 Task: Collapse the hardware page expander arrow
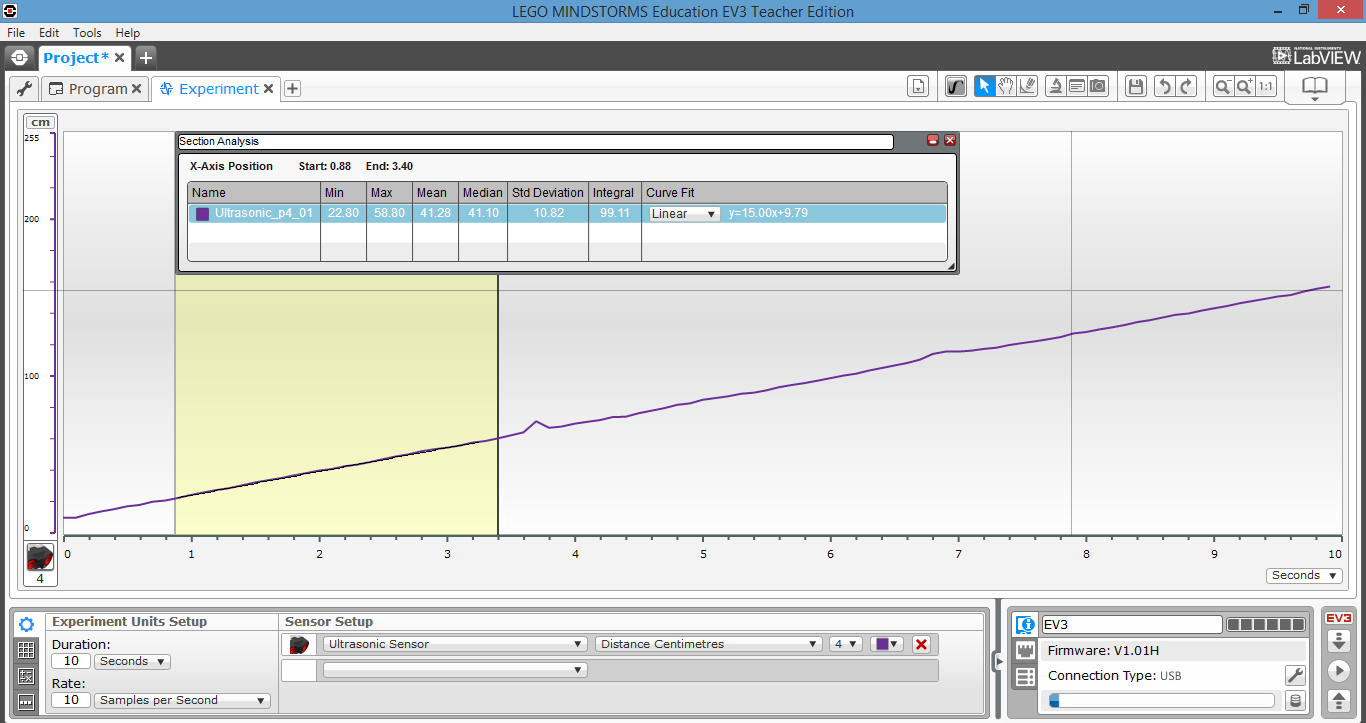click(998, 661)
